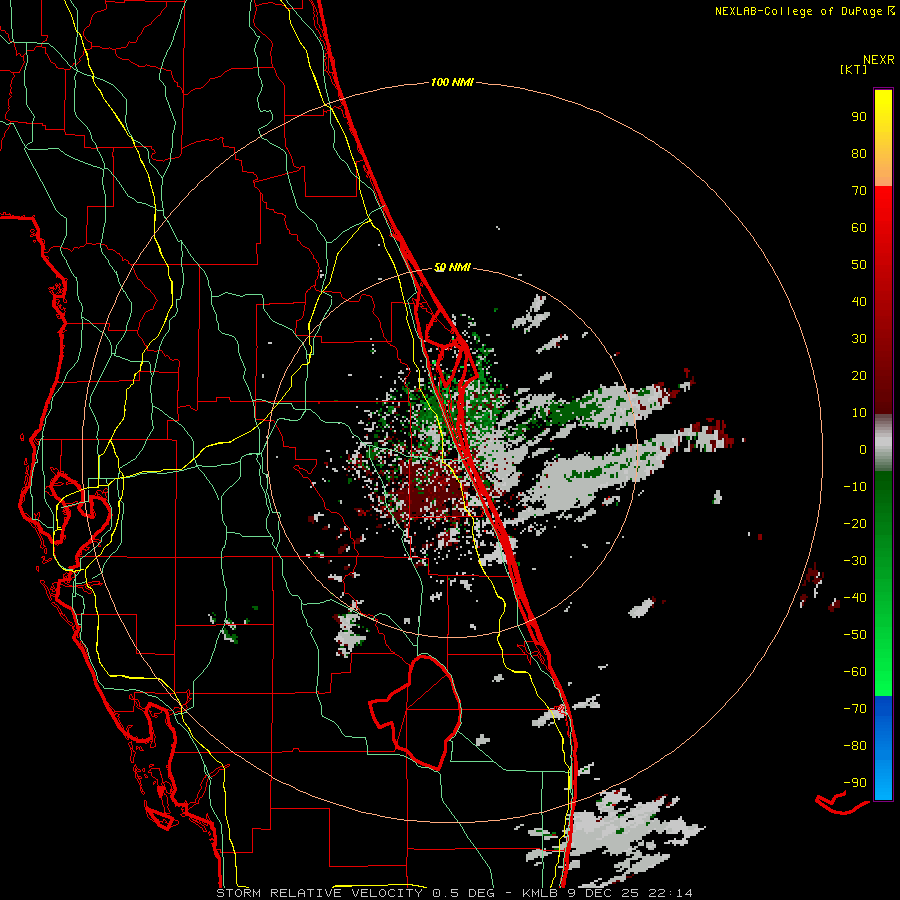Image resolution: width=900 pixels, height=900 pixels.
Task: Click the -30 knot scale value
Action: coord(855,561)
